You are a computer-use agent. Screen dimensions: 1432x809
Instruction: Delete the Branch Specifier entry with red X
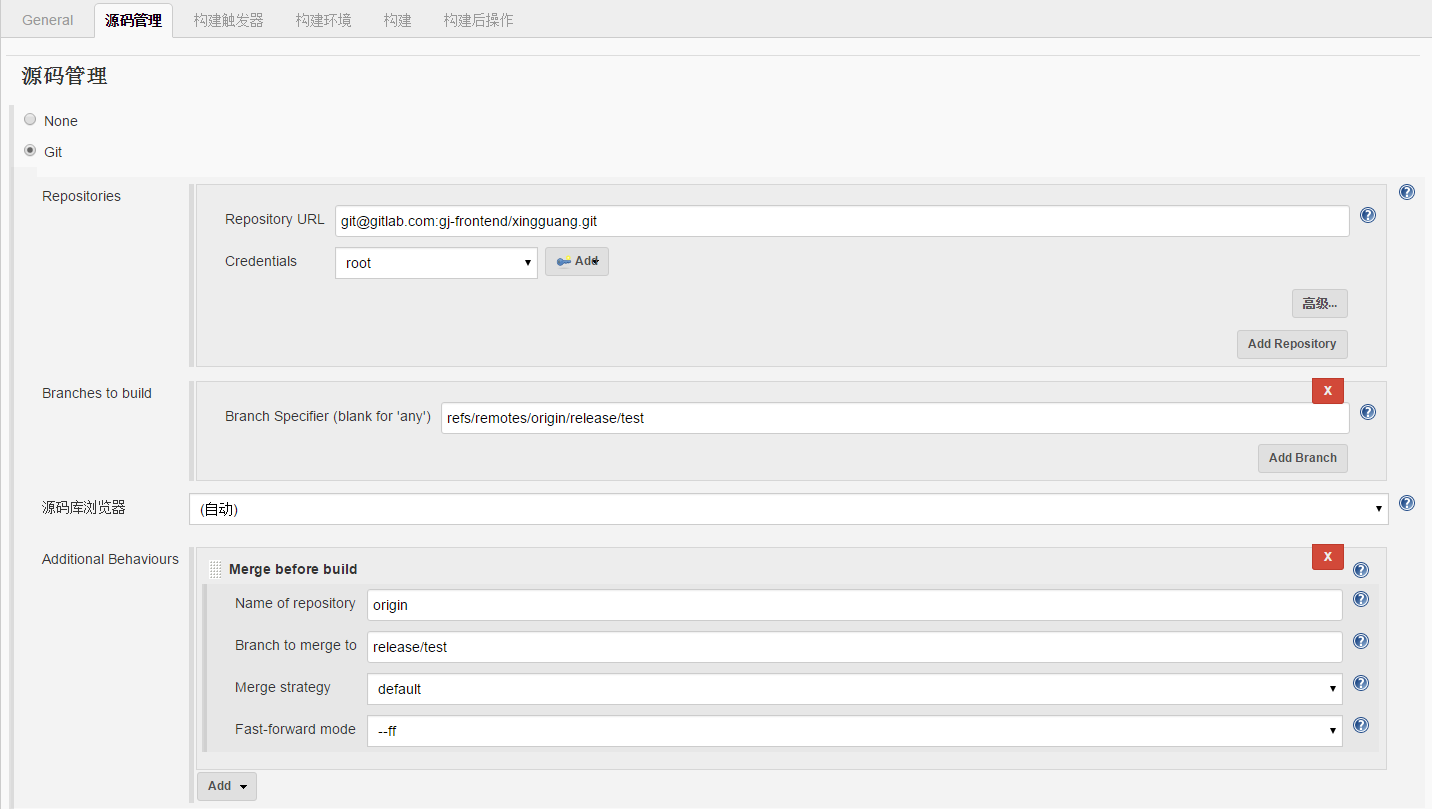point(1328,391)
